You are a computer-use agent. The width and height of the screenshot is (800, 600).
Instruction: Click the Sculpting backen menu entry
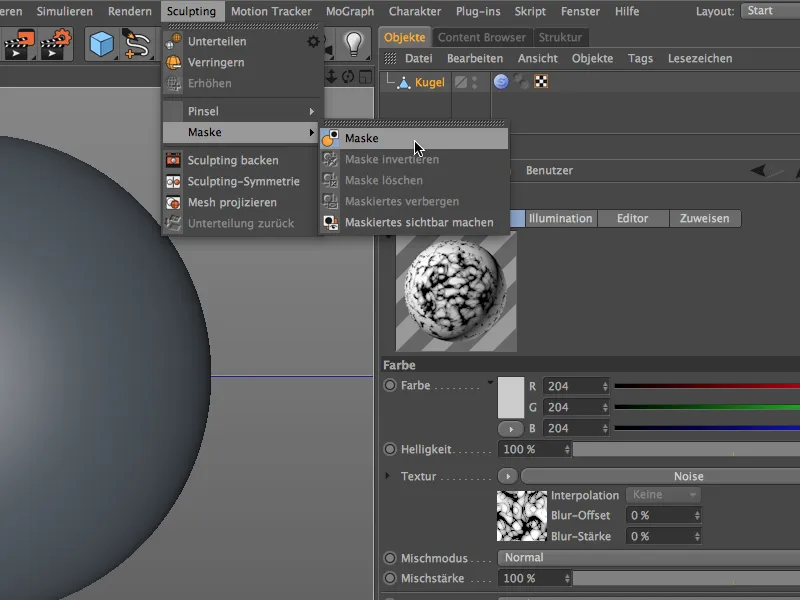233,160
